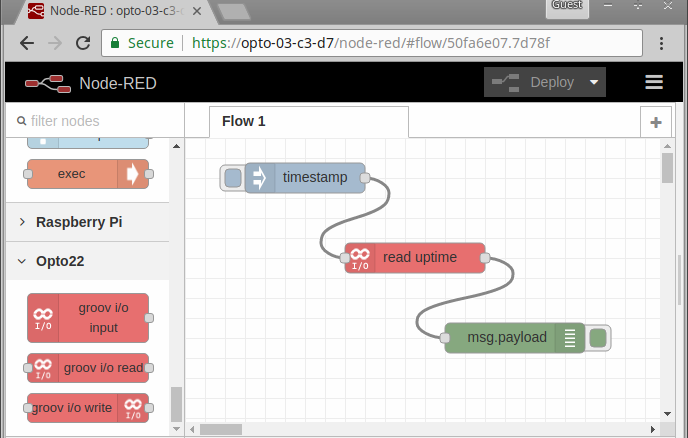Click the debug list icon on msg.payload node
Viewport: 688px width, 438px height.
pos(570,338)
